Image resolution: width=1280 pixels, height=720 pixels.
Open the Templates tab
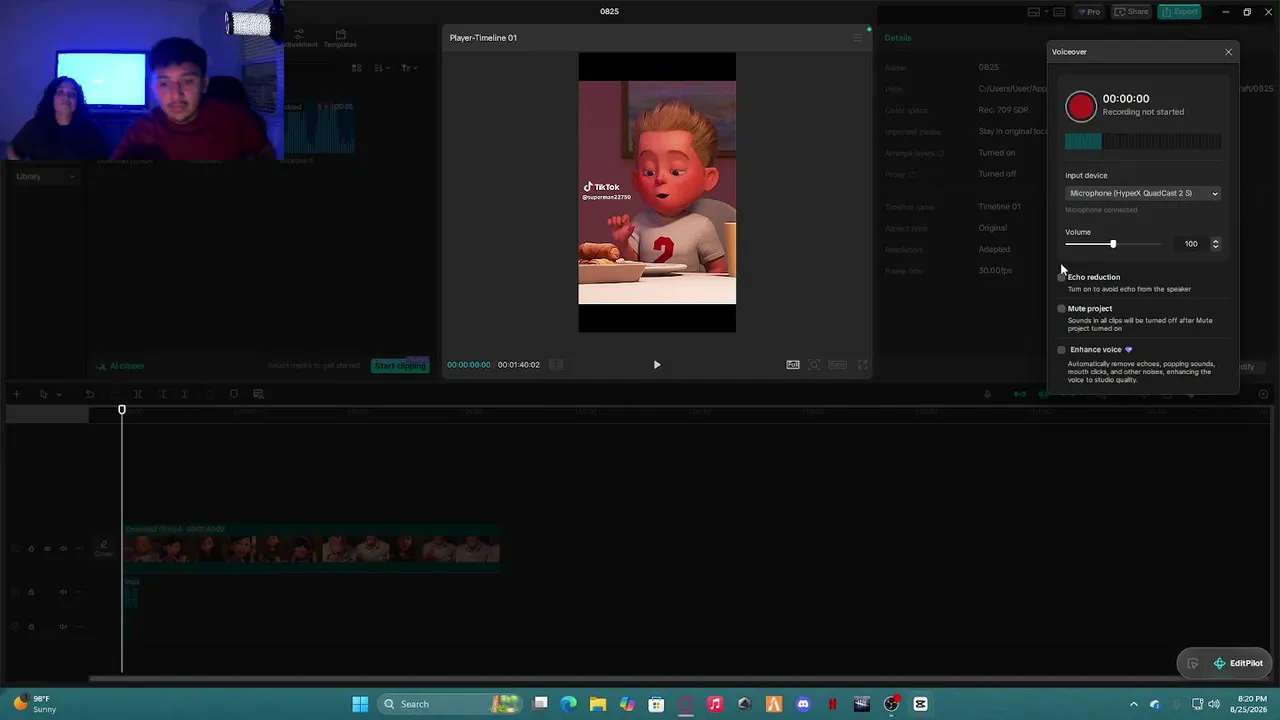tap(340, 39)
